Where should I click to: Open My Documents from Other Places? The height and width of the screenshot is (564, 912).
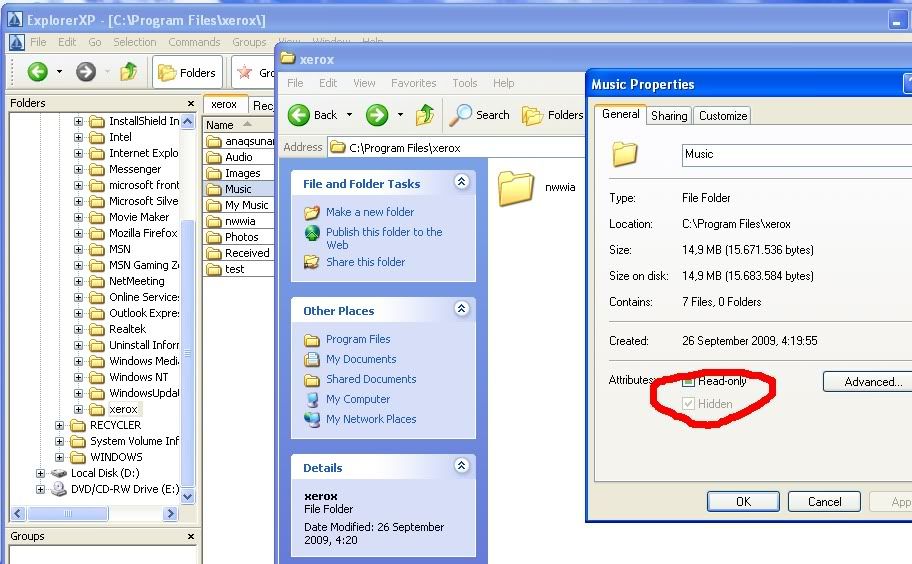tap(361, 359)
